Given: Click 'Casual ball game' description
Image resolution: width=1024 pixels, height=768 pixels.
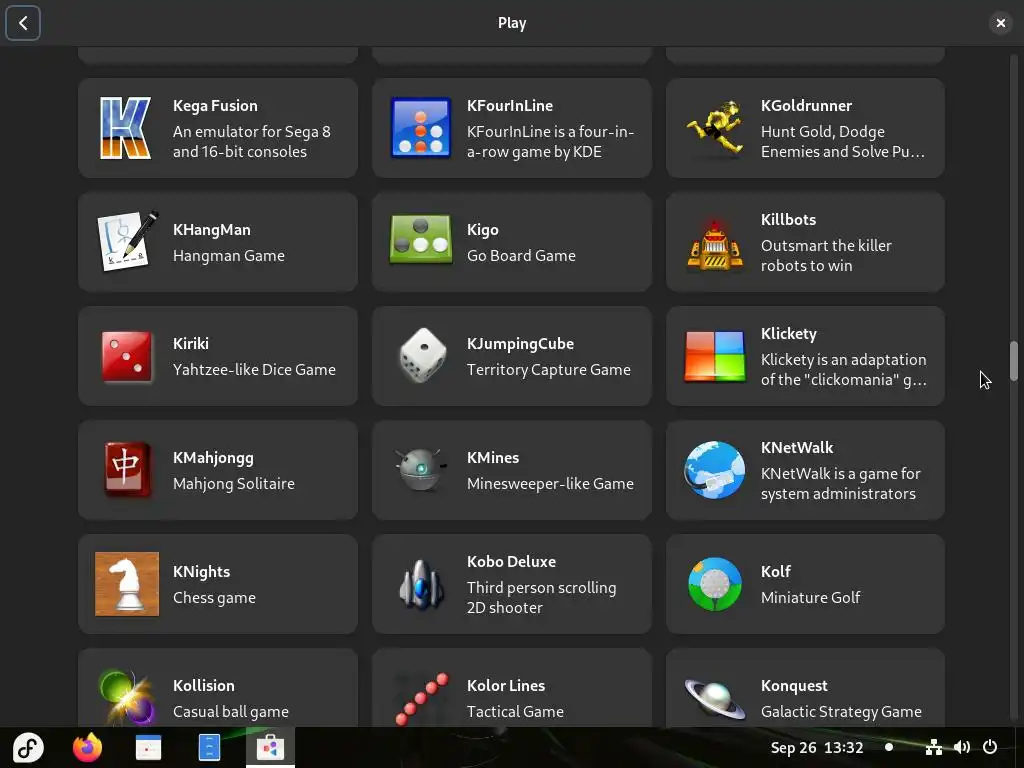Looking at the screenshot, I should click(x=231, y=711).
